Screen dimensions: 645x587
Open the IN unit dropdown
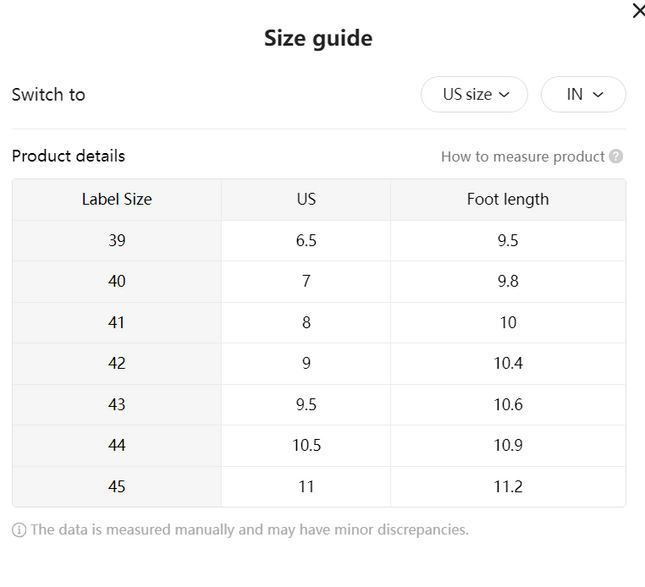click(x=583, y=94)
